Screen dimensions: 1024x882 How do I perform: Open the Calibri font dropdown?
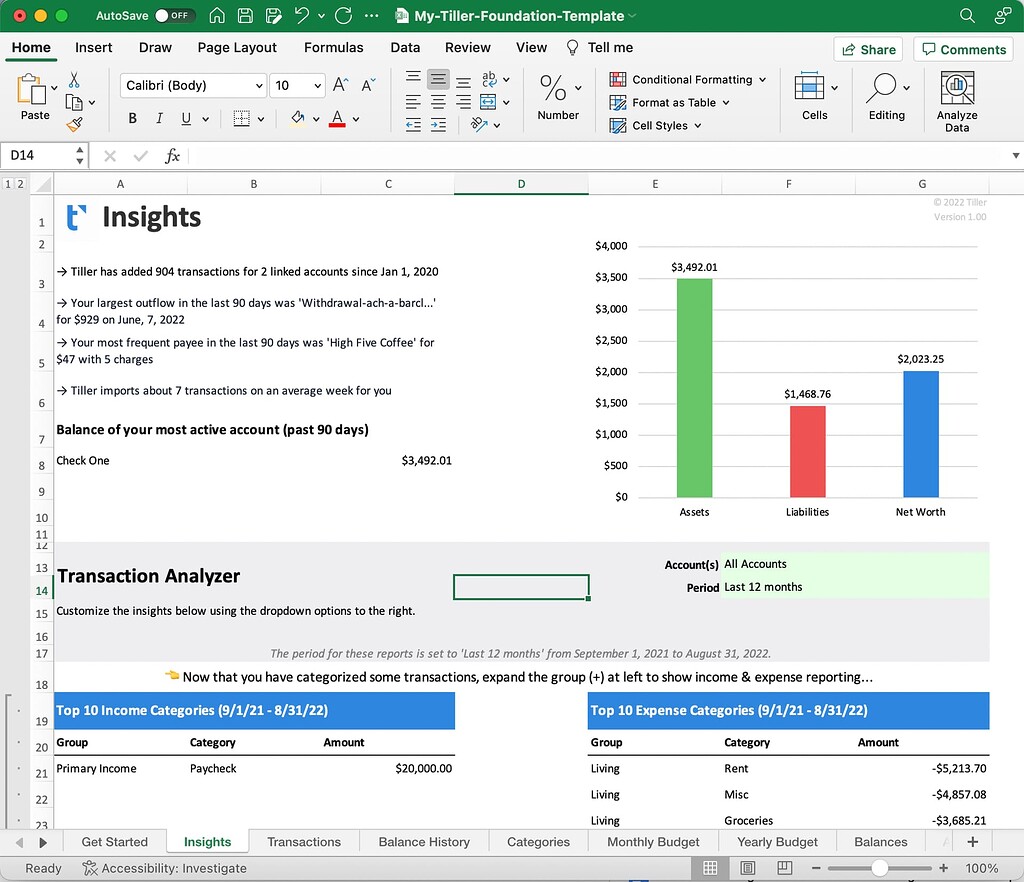tap(258, 85)
